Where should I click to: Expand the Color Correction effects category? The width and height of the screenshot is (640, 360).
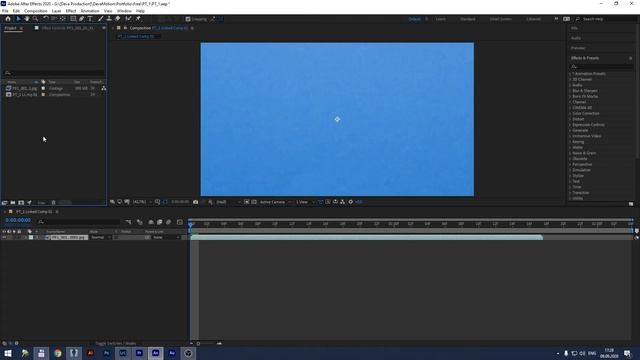point(570,113)
